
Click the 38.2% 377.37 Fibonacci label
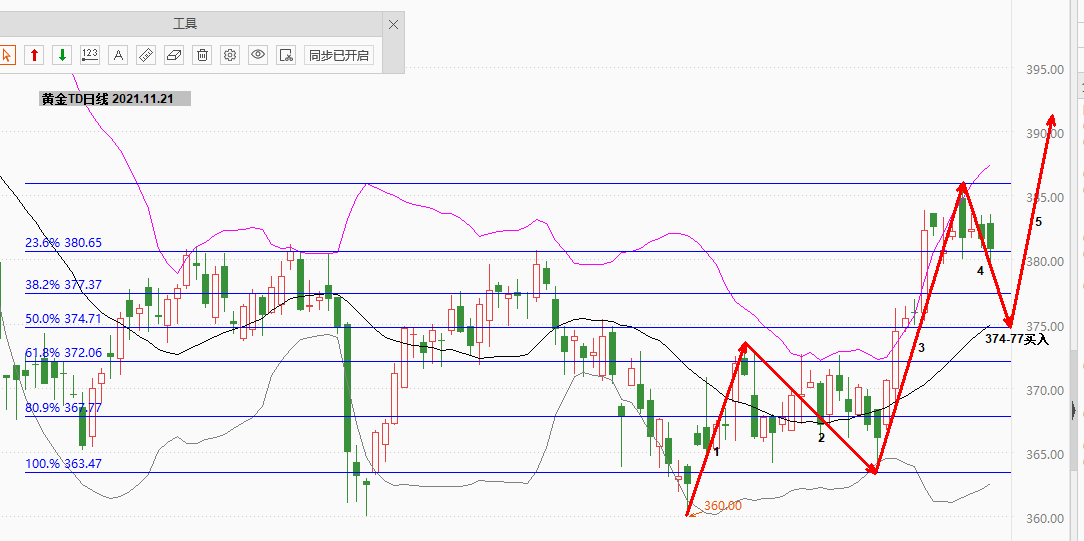pyautogui.click(x=64, y=285)
